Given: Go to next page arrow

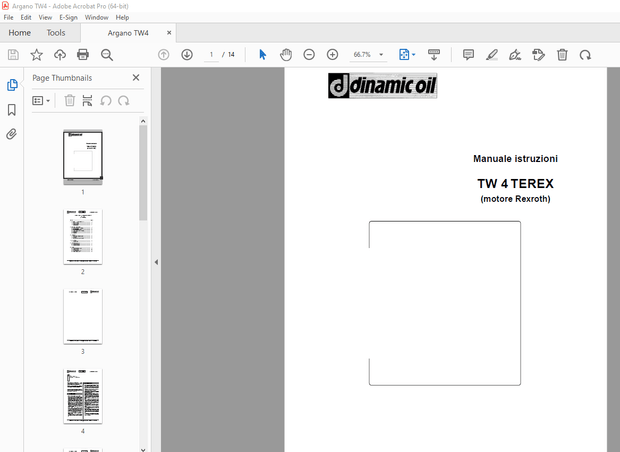Looking at the screenshot, I should (x=187, y=55).
